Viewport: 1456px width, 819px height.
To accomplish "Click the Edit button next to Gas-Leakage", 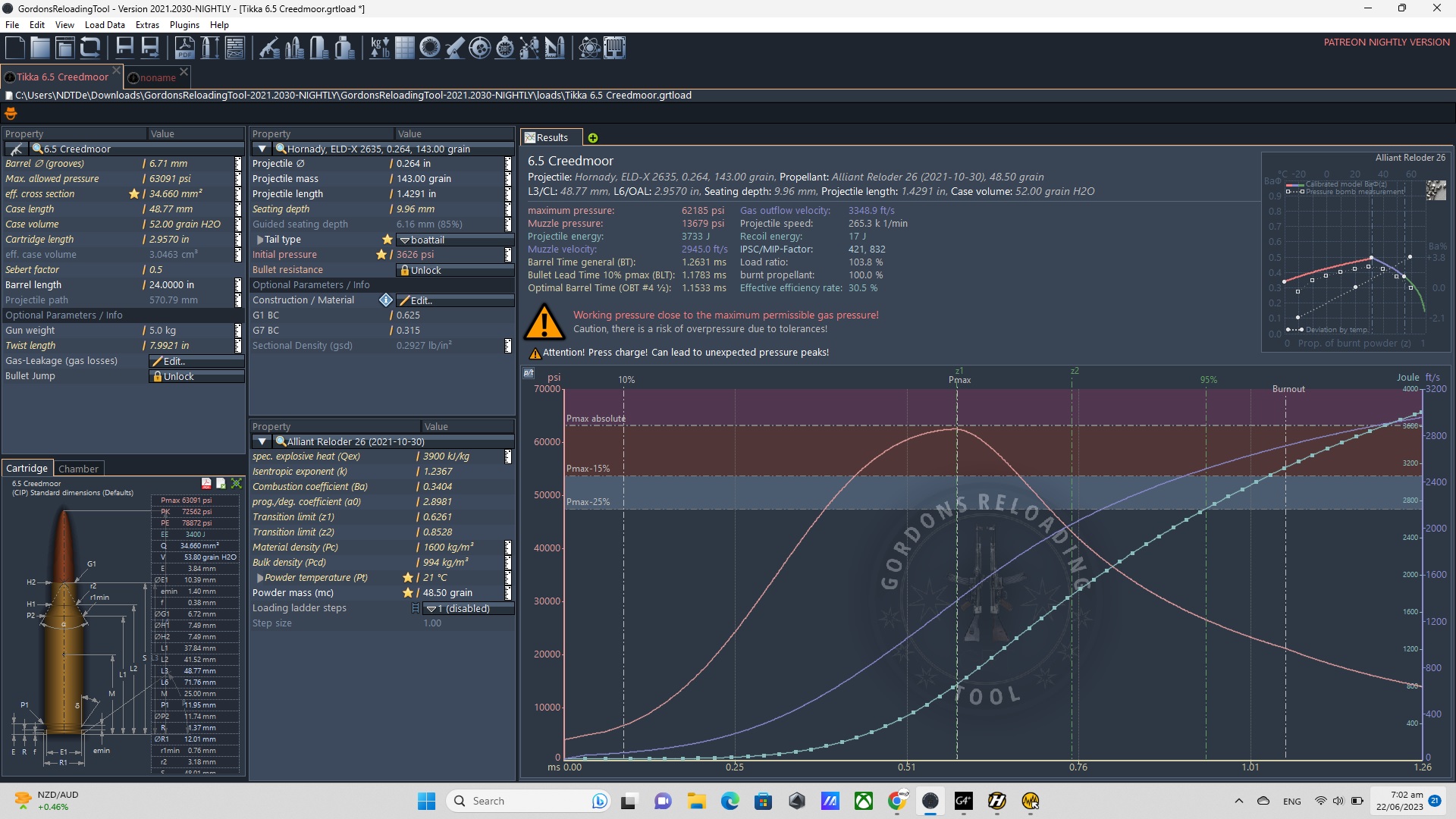I will (x=173, y=360).
